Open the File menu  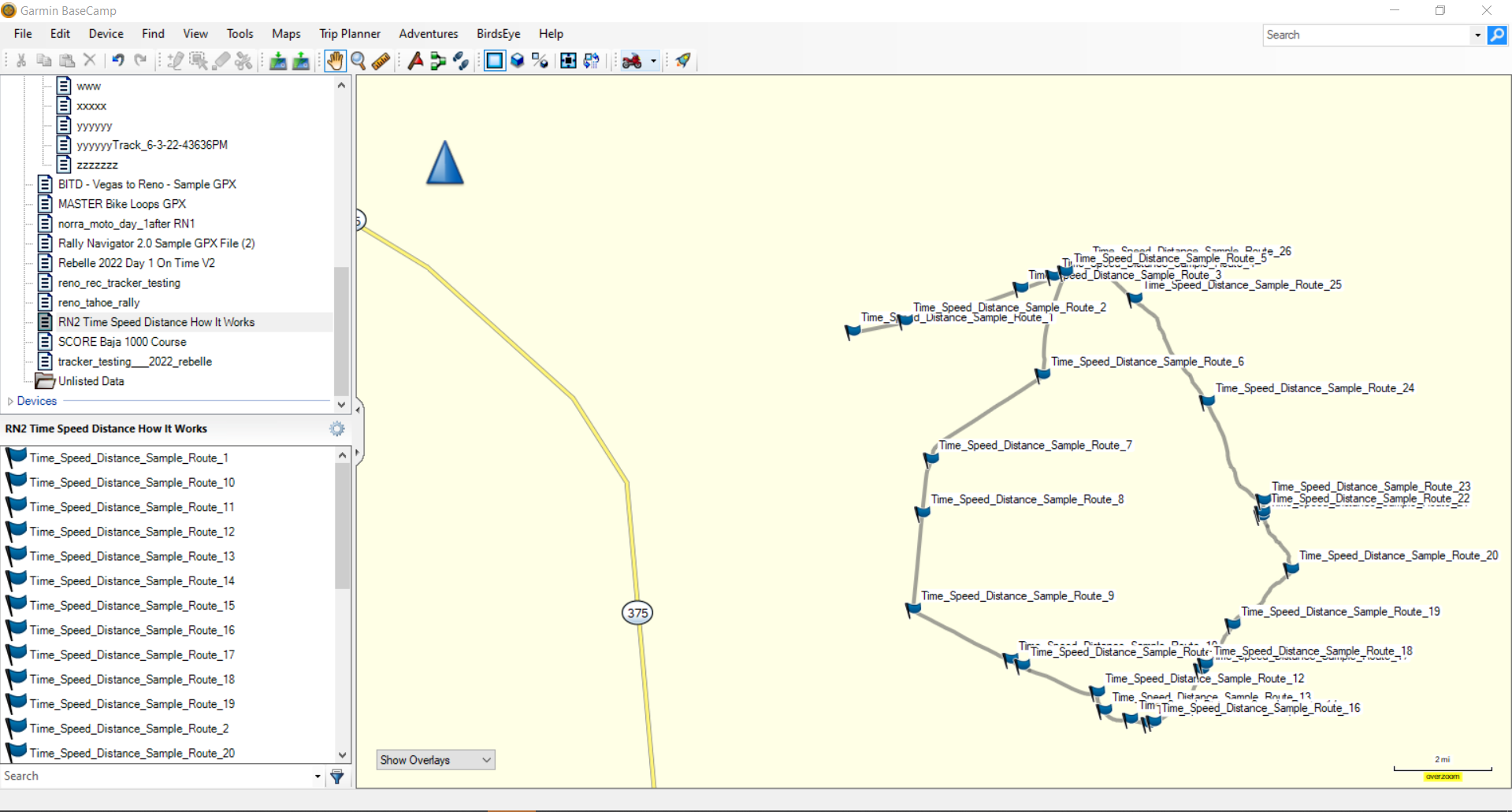[x=23, y=34]
